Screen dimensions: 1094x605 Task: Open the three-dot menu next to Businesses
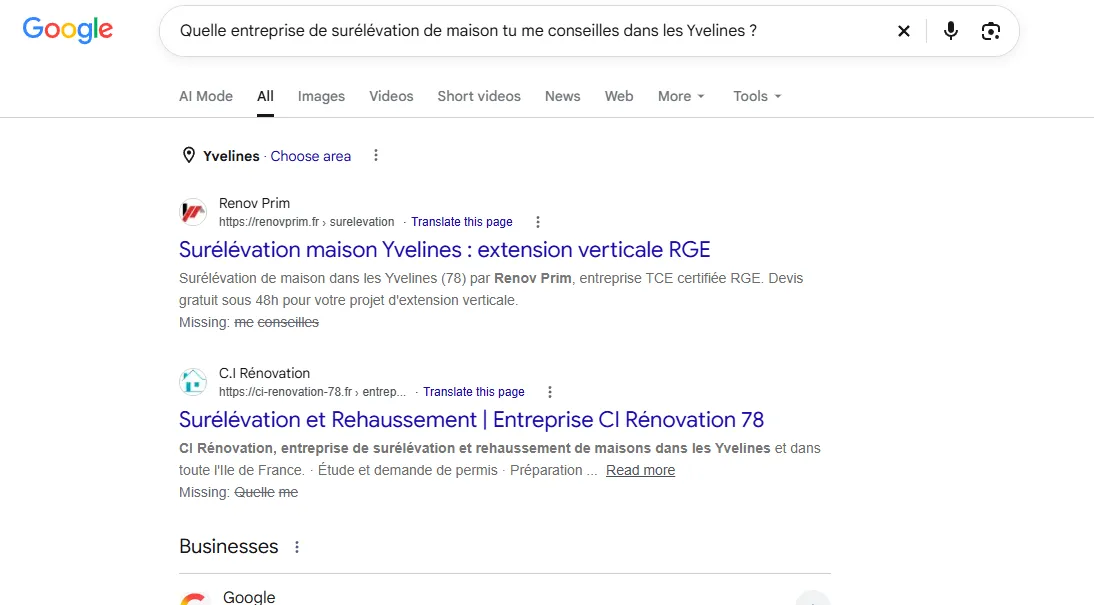point(297,547)
